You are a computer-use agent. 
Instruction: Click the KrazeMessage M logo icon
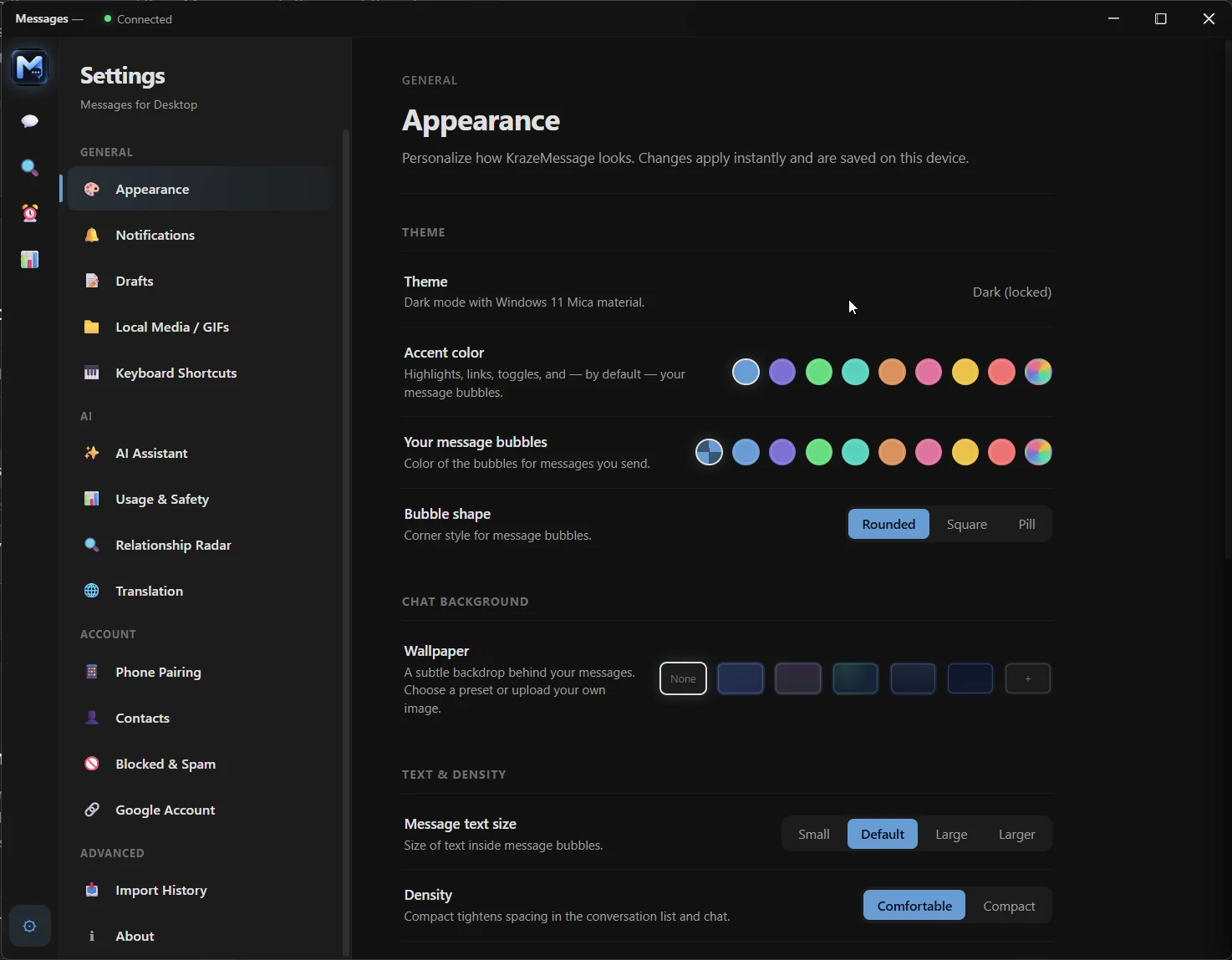[x=30, y=68]
